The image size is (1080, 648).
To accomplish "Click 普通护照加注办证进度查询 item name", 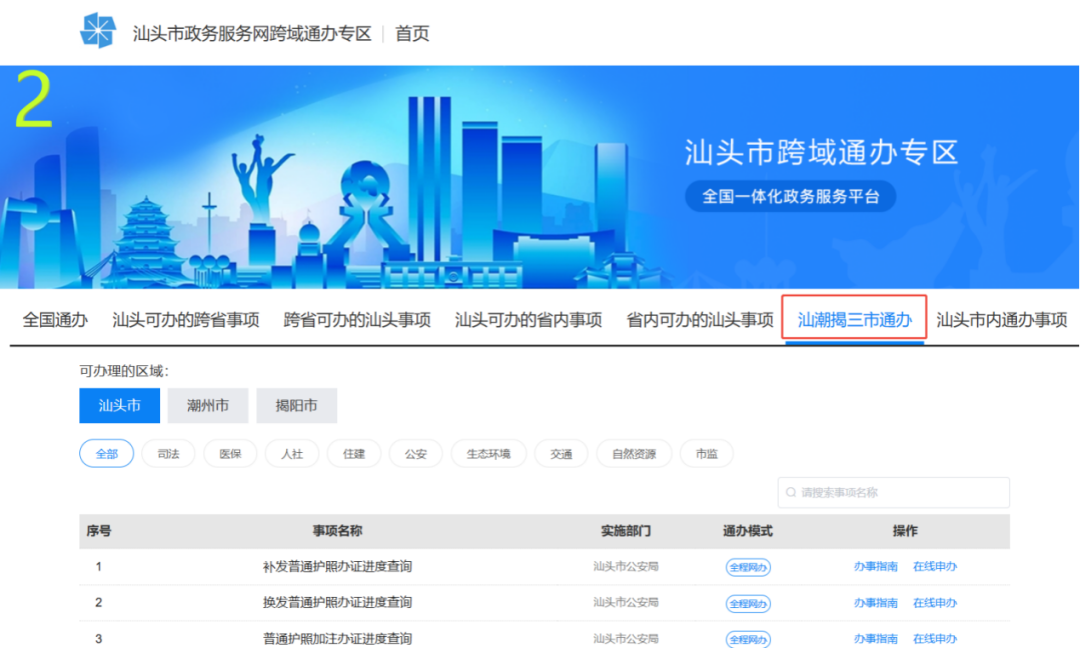I will tap(338, 638).
